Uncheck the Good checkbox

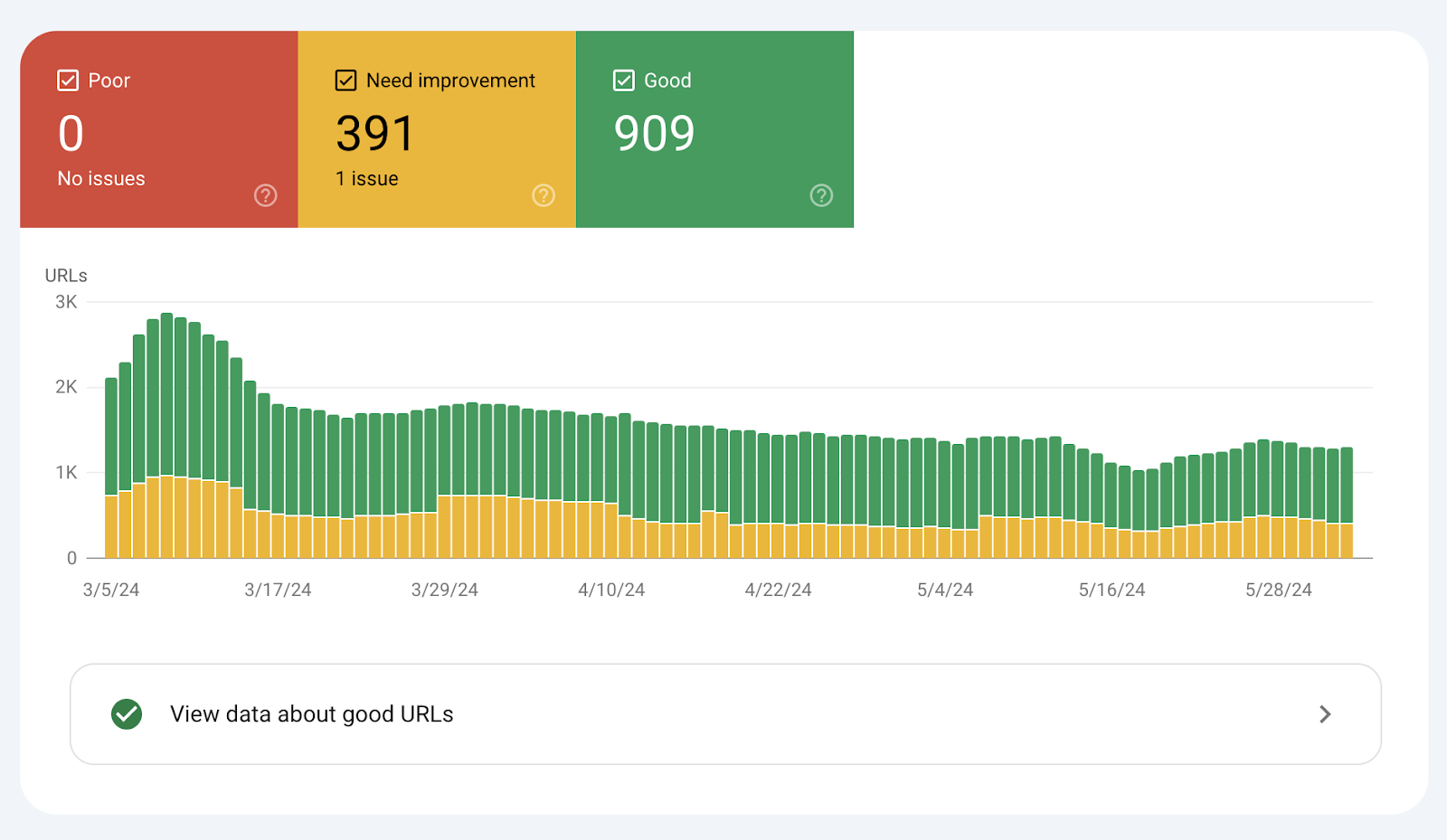coord(623,80)
